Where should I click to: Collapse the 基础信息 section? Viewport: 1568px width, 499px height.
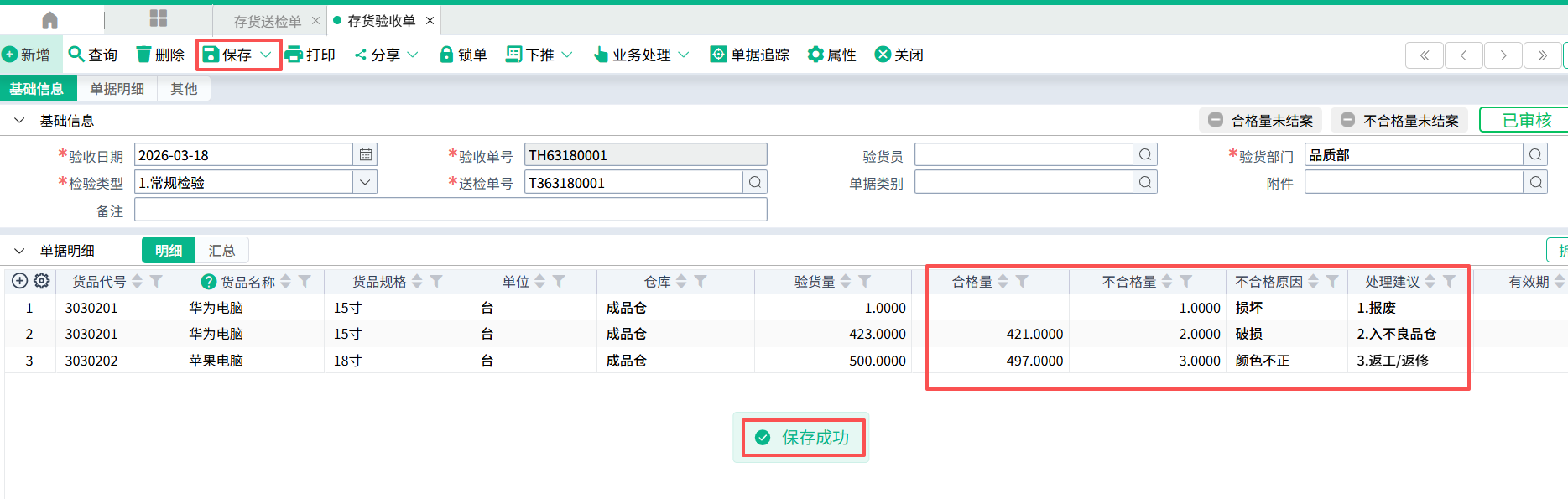click(x=19, y=121)
